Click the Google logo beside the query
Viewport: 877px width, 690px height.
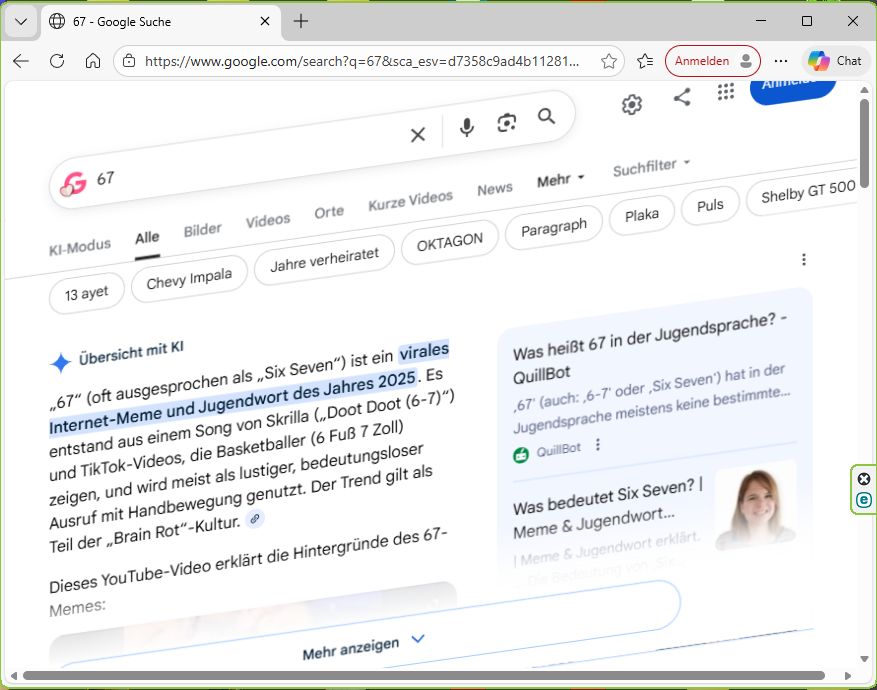tap(74, 184)
